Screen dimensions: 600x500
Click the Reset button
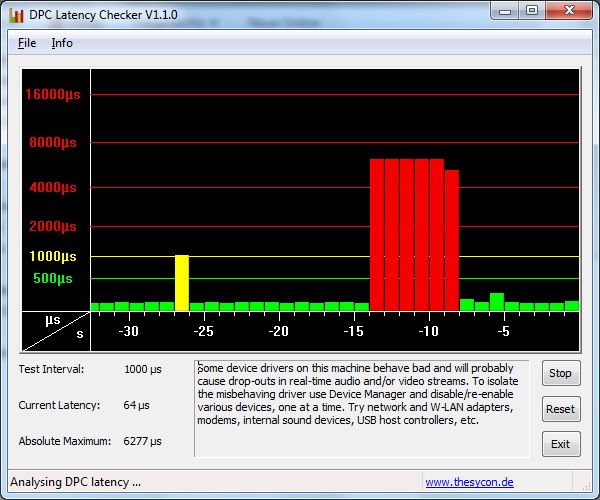[561, 409]
